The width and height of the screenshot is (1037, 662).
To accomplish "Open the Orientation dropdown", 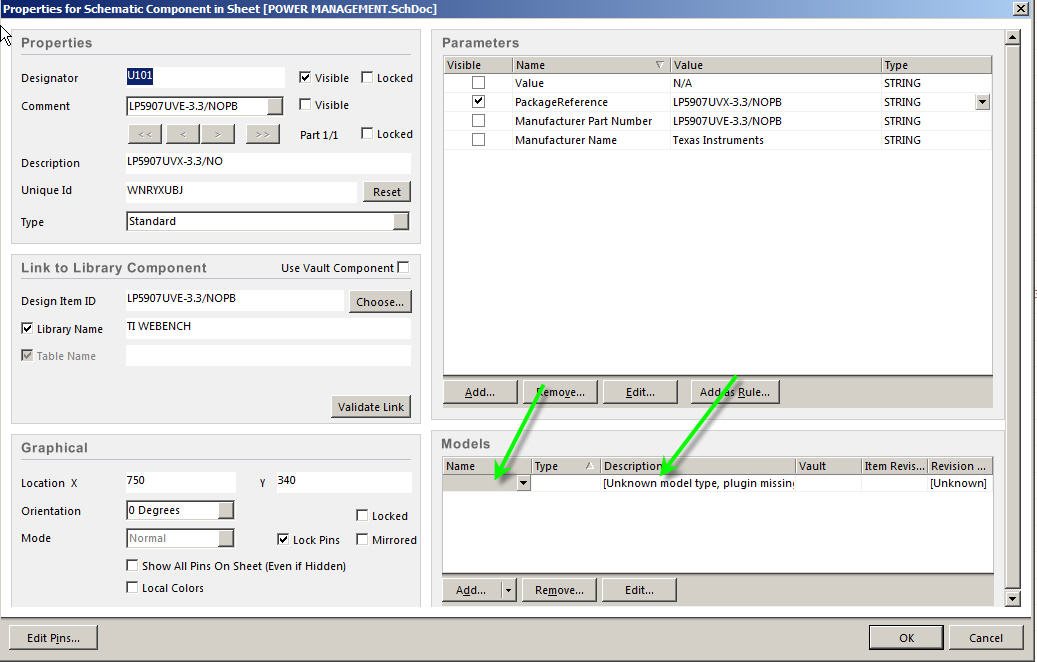I will (x=226, y=510).
